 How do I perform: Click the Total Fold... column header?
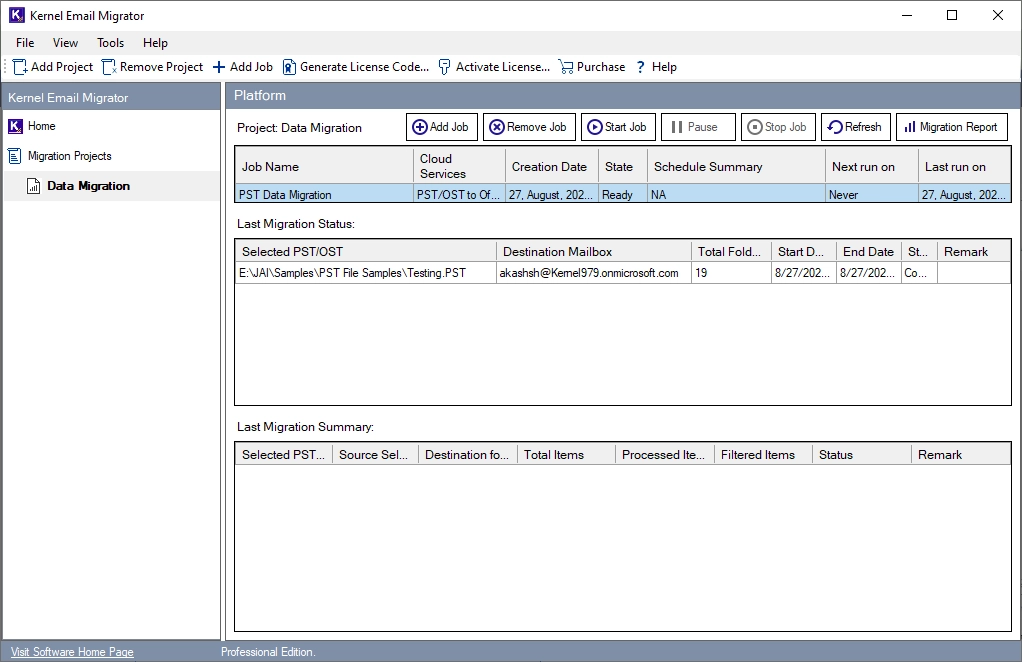point(731,252)
